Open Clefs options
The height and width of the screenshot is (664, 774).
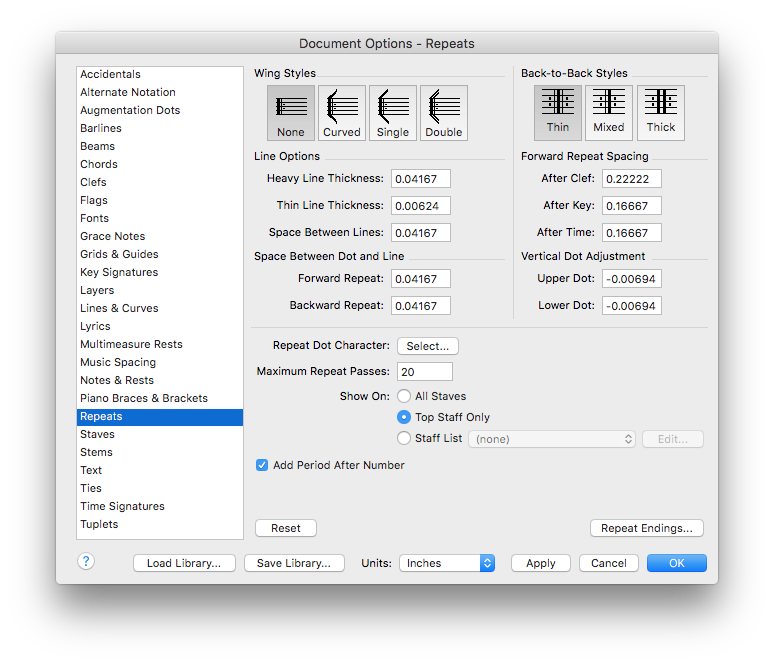coord(159,182)
